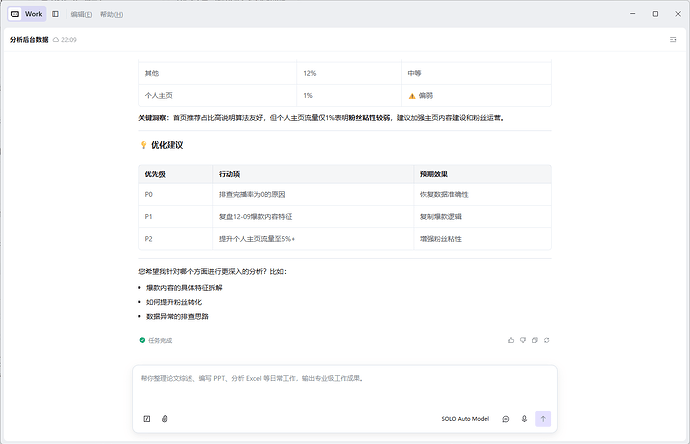The height and width of the screenshot is (444, 690).
Task: Give the response a thumbs down
Action: click(x=523, y=340)
